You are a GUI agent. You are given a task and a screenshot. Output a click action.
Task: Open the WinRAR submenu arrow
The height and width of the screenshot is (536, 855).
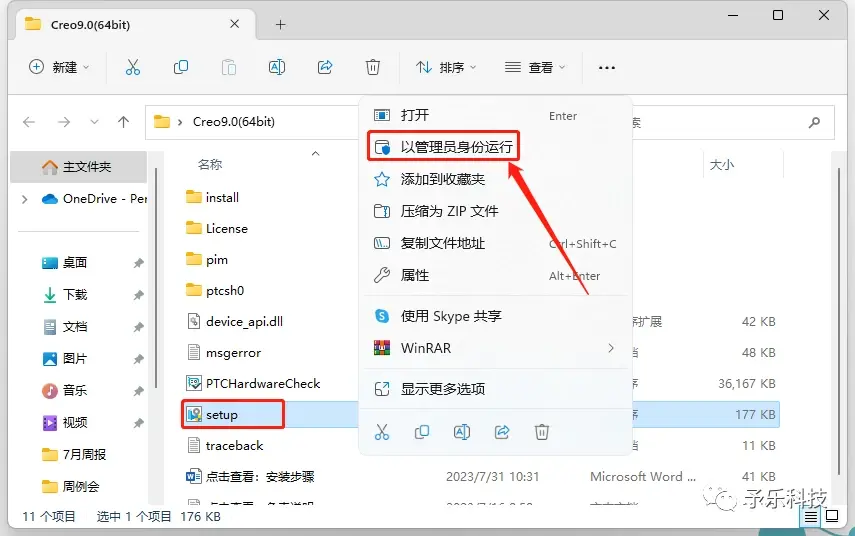(x=611, y=348)
